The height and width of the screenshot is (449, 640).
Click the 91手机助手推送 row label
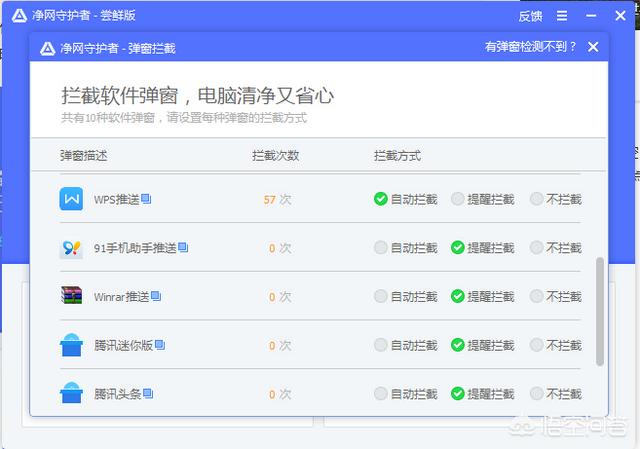135,248
